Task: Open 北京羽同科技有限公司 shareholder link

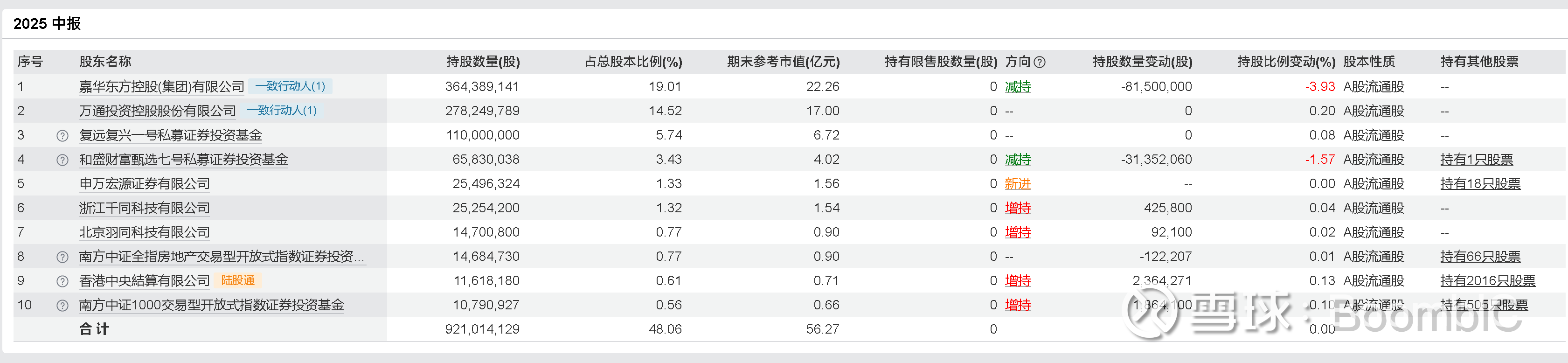Action: coord(144,233)
